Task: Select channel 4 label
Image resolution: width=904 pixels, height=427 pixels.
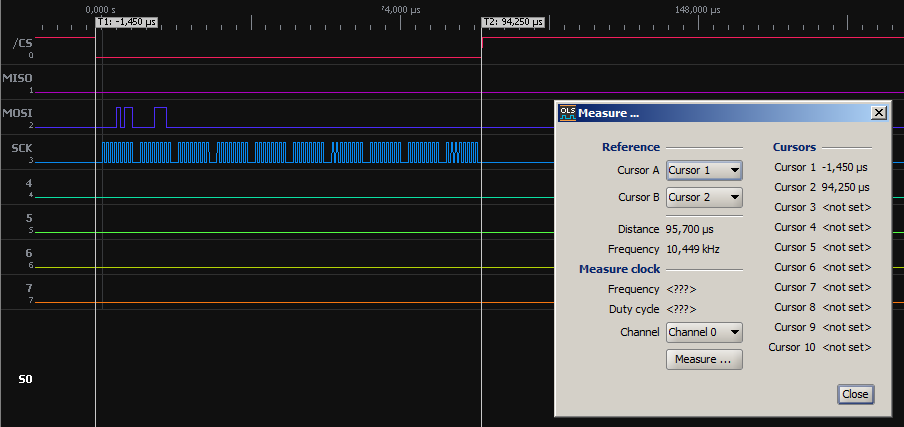Action: coord(29,183)
